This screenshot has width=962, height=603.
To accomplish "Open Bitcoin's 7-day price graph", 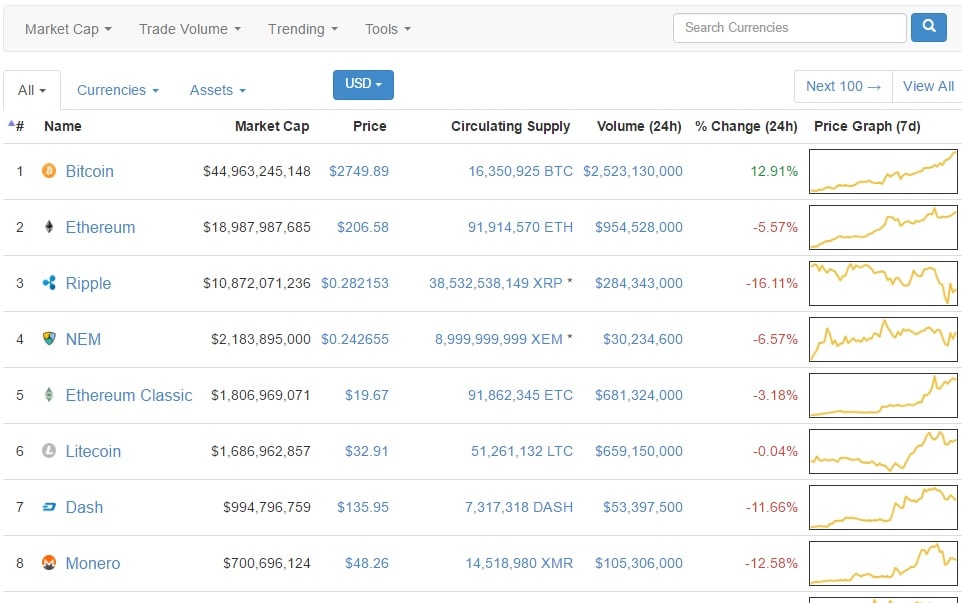I will pos(883,171).
